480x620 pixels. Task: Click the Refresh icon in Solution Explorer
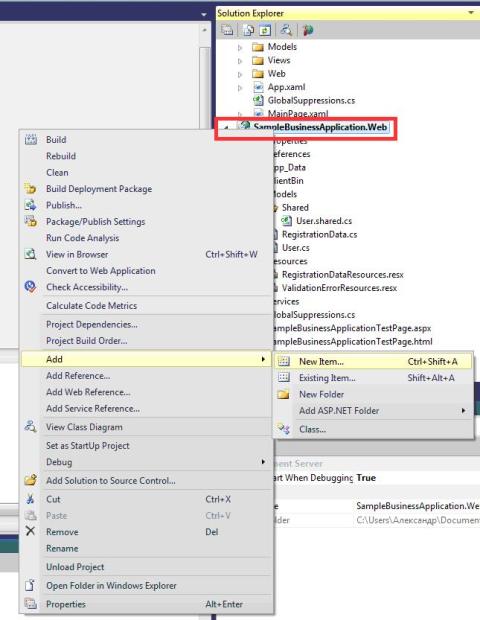click(x=265, y=30)
